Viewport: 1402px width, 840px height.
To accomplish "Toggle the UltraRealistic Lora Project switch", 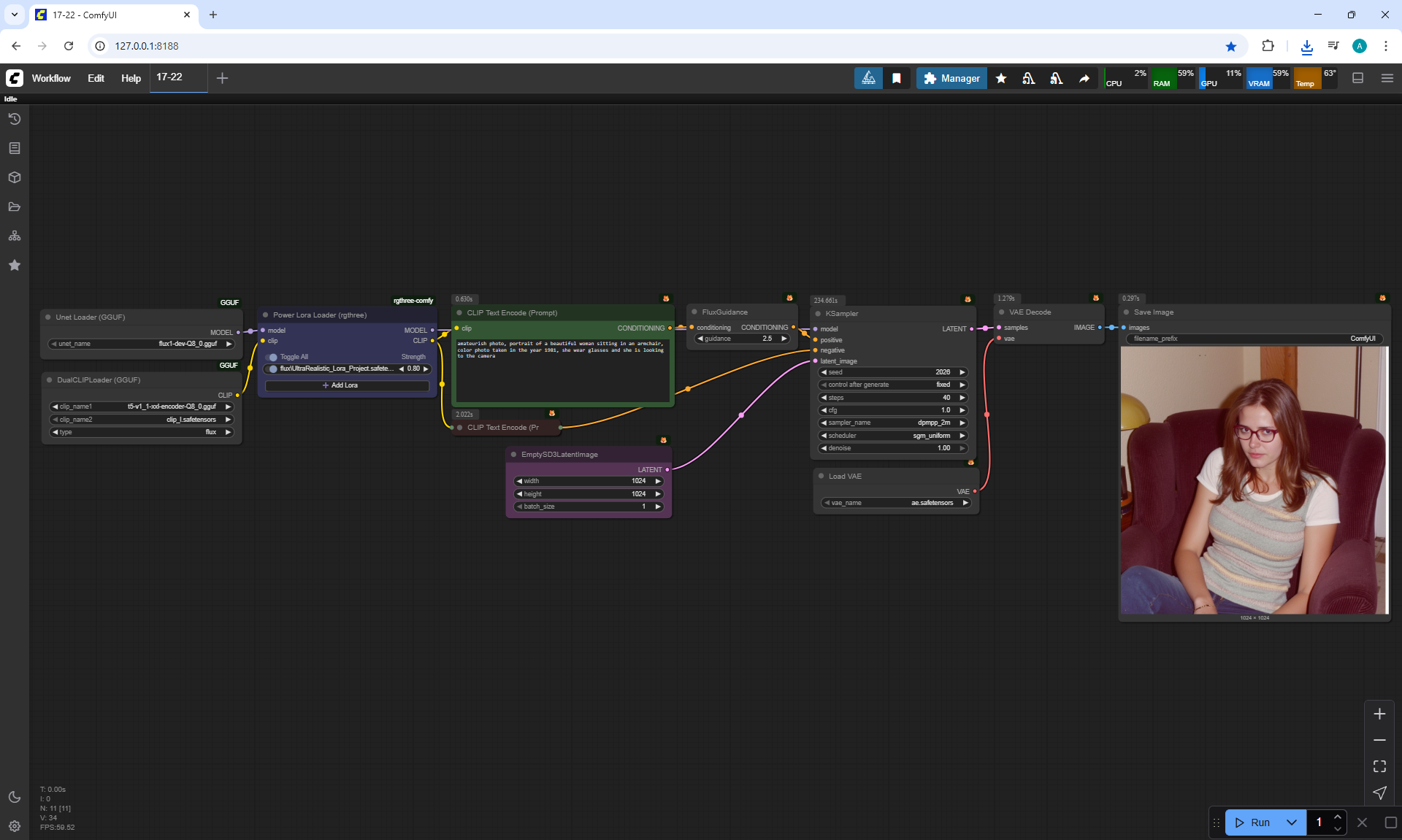I will coord(272,369).
